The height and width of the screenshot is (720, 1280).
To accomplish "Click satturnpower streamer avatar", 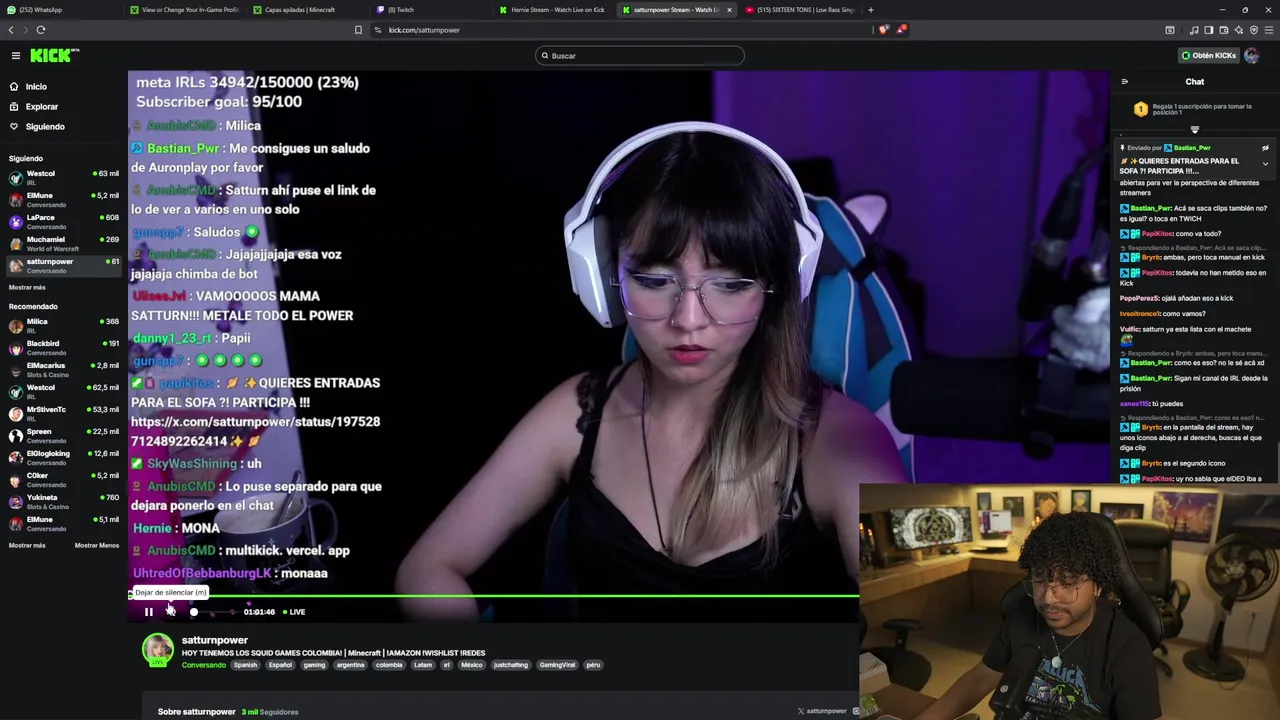I will [157, 650].
